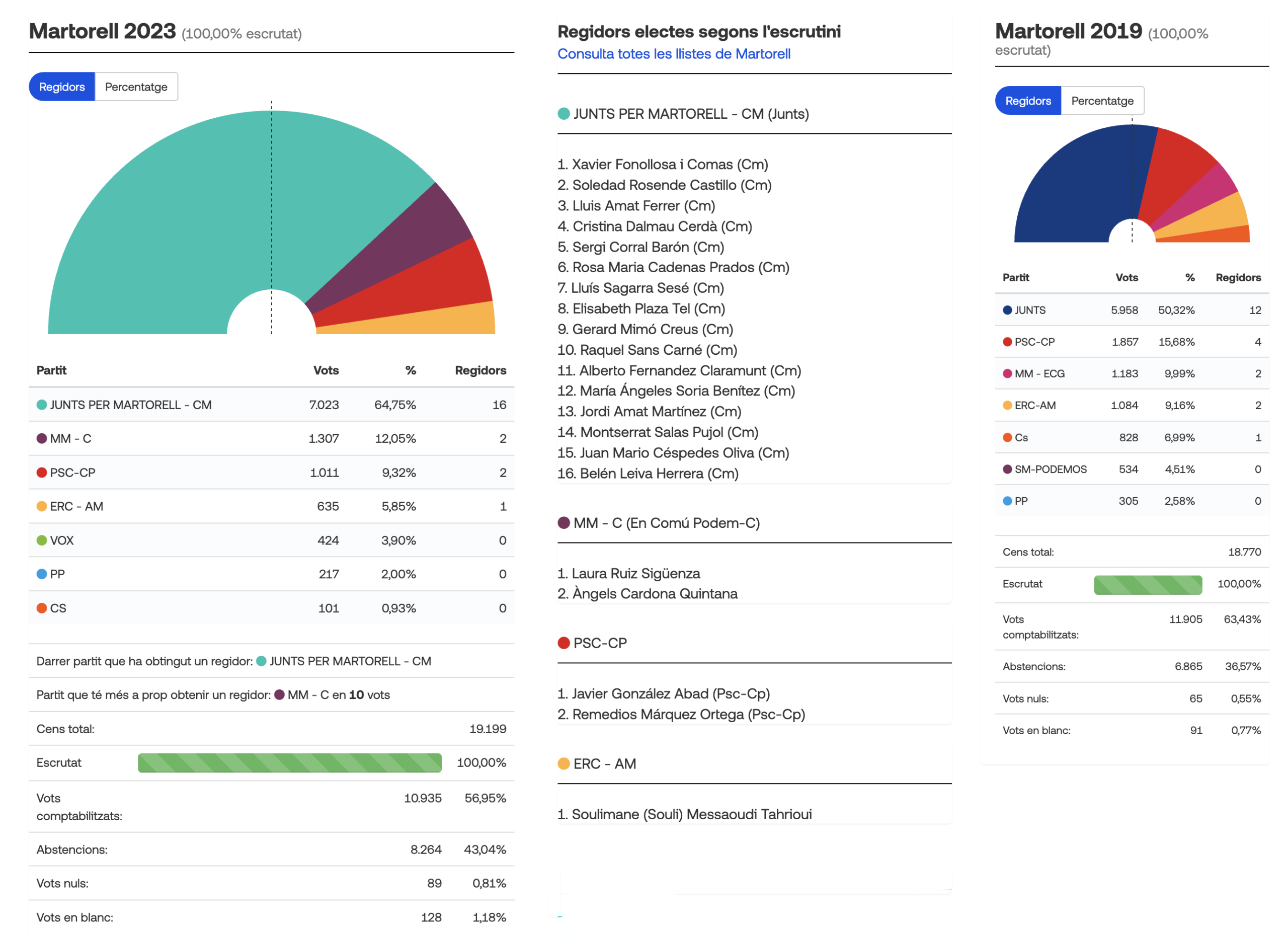Click the green dot beside VOX row
This screenshot has height=937, width=1288.
pos(41,540)
